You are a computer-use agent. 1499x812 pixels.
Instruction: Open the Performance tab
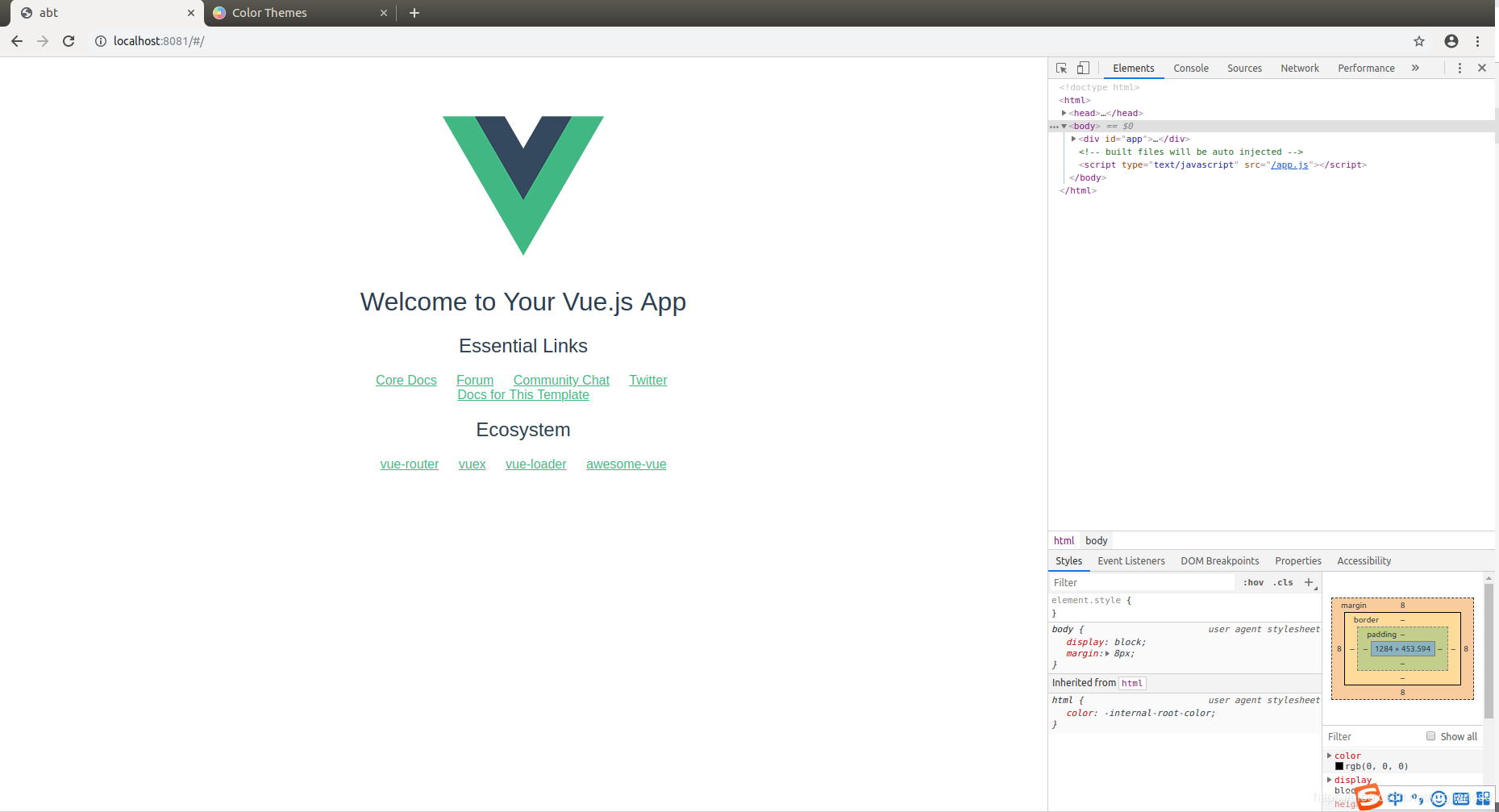[1366, 69]
